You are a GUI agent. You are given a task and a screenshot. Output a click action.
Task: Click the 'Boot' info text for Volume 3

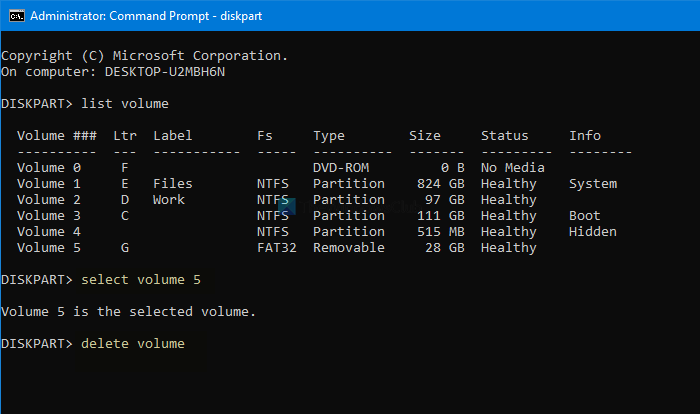pyautogui.click(x=585, y=216)
